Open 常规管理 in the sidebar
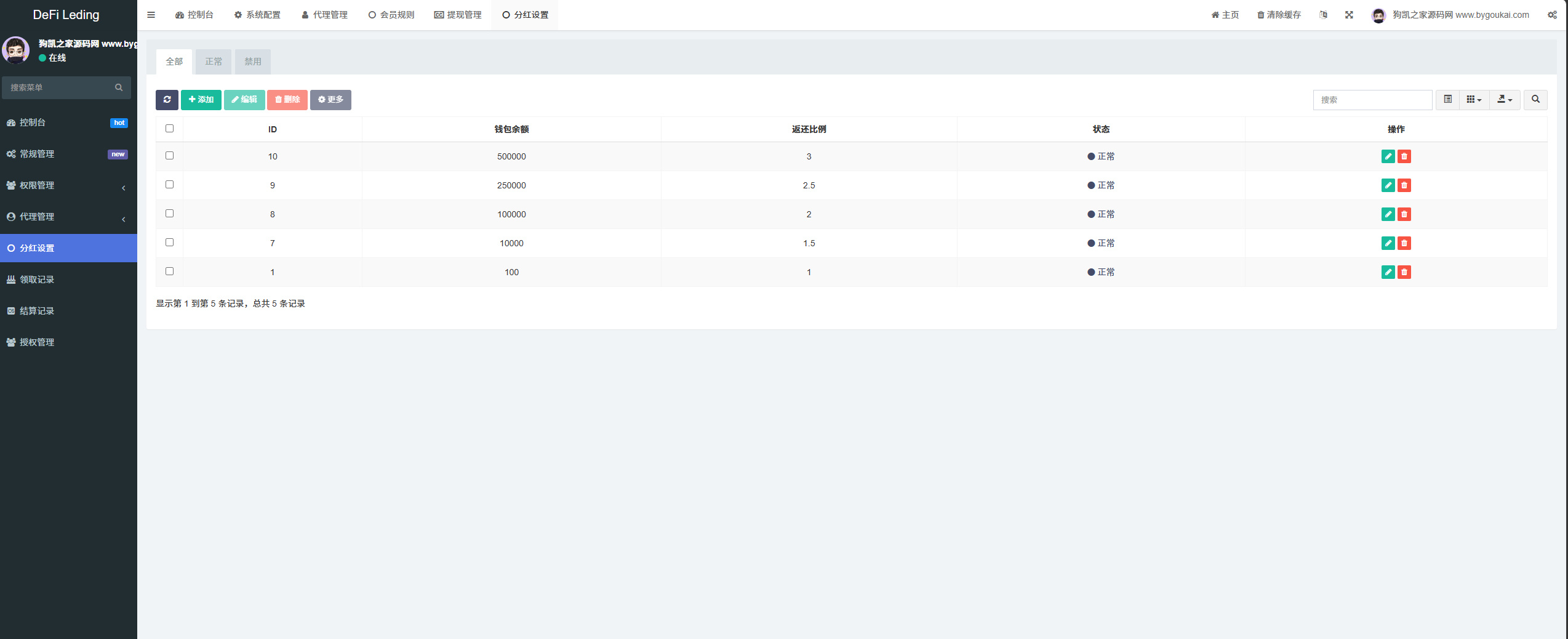Image resolution: width=1568 pixels, height=639 pixels. (x=68, y=154)
